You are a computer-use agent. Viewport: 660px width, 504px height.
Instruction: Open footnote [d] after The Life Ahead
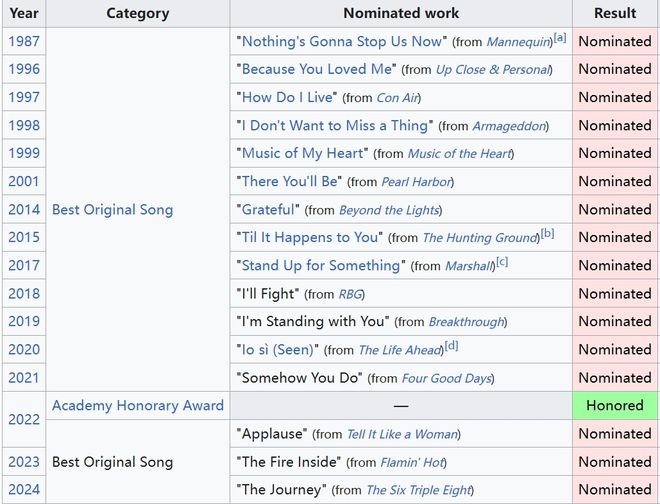click(451, 345)
